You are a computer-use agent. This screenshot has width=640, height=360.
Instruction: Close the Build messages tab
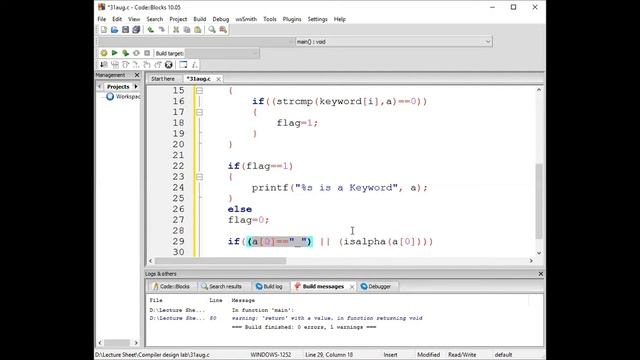(x=352, y=287)
